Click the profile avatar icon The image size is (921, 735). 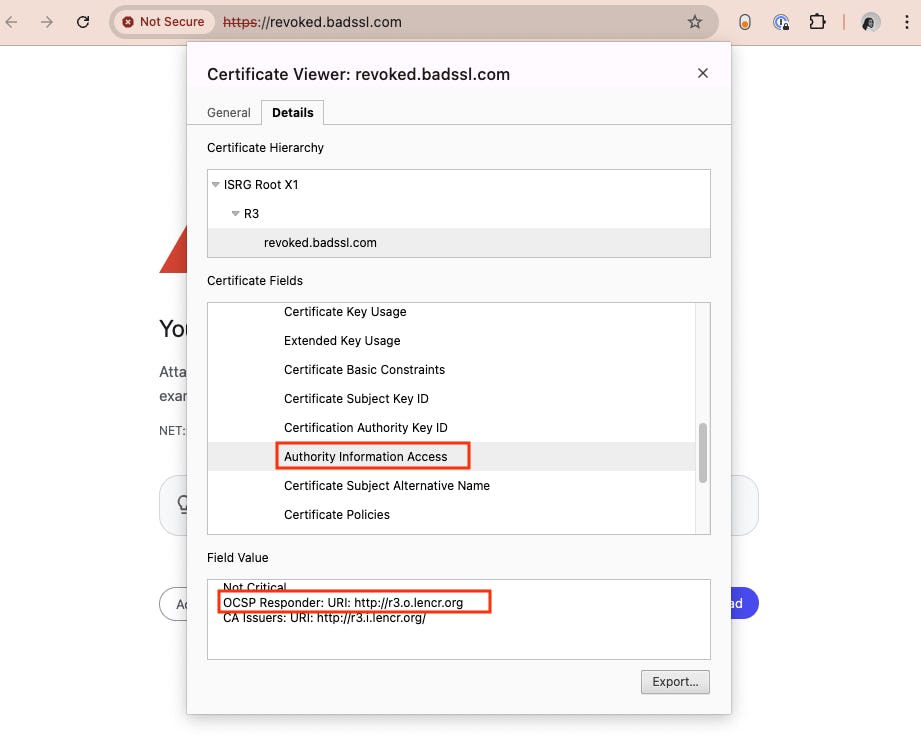click(x=870, y=22)
